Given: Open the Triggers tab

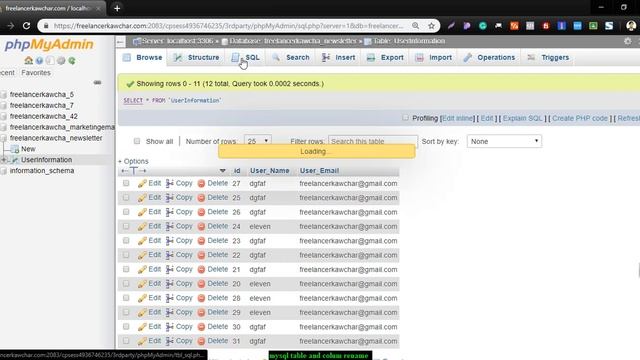Looking at the screenshot, I should coord(548,58).
